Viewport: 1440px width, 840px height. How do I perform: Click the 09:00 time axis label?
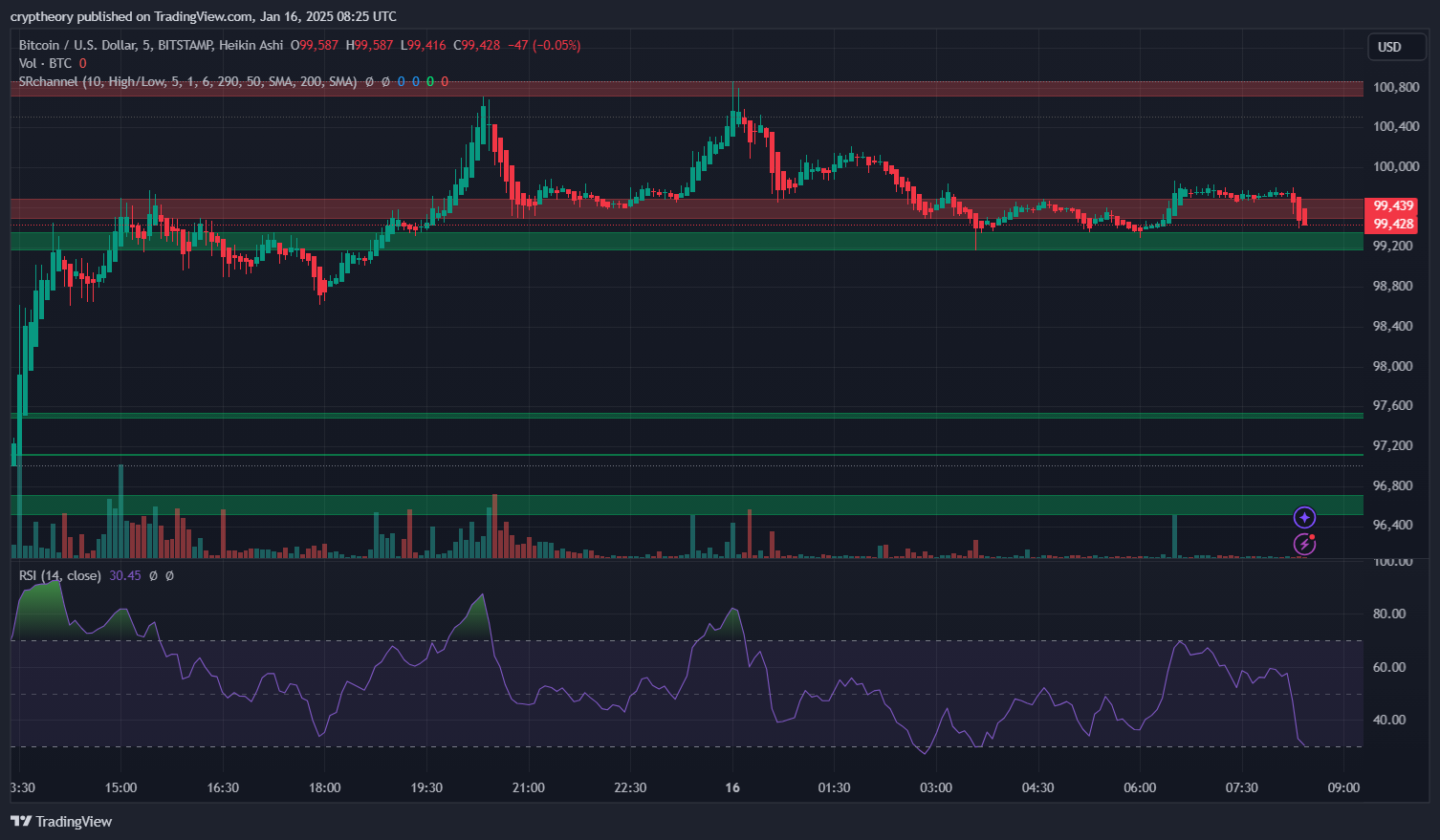coord(1343,787)
